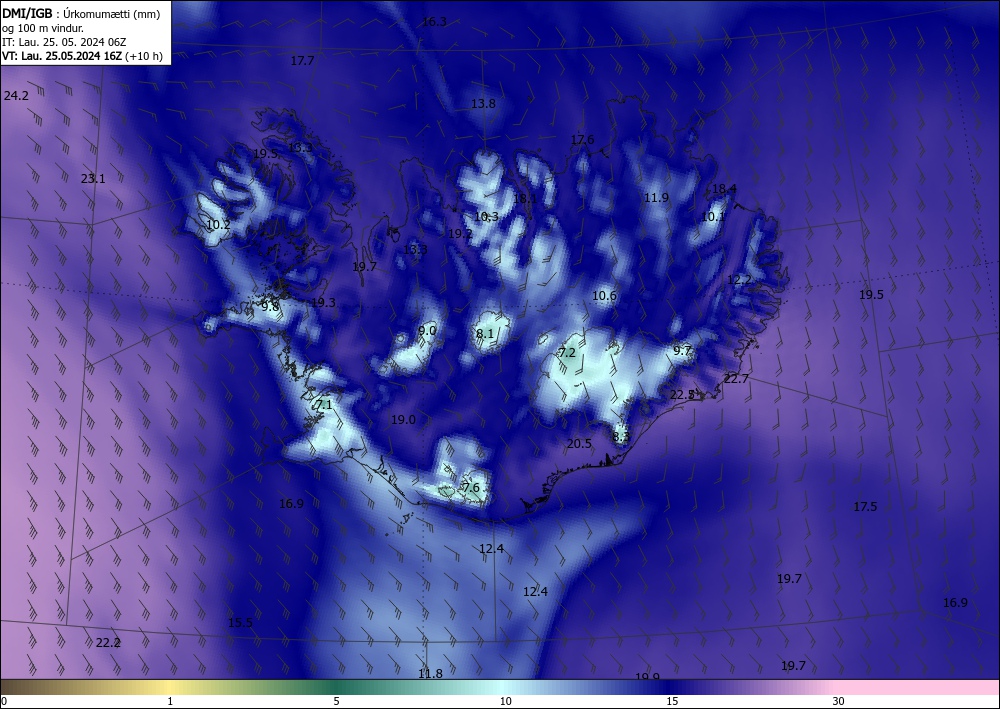The width and height of the screenshot is (1000, 709).
Task: Click the 0 tick on the color scale
Action: click(x=4, y=702)
